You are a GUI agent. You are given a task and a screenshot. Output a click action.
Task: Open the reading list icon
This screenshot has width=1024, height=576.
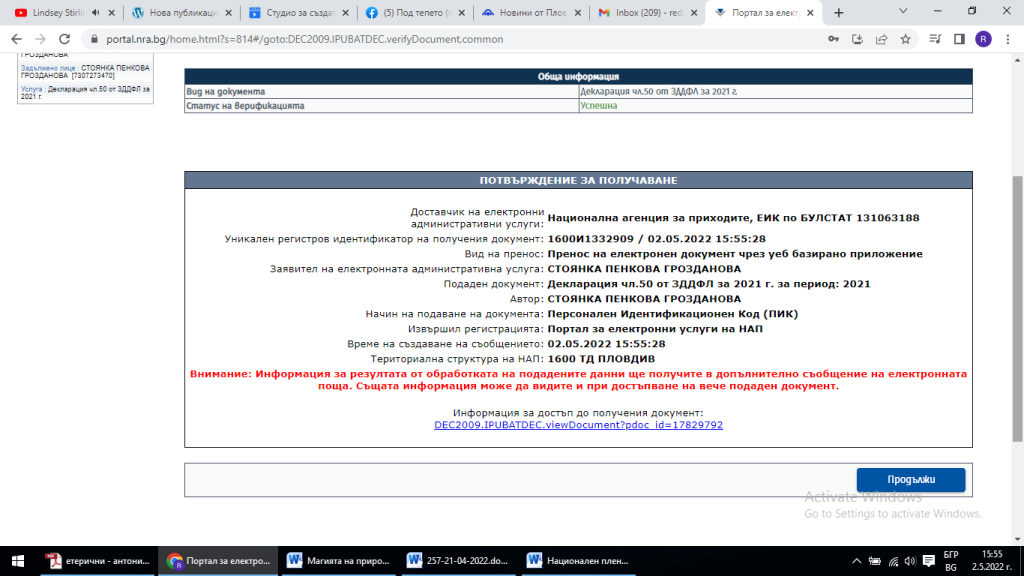tap(935, 39)
